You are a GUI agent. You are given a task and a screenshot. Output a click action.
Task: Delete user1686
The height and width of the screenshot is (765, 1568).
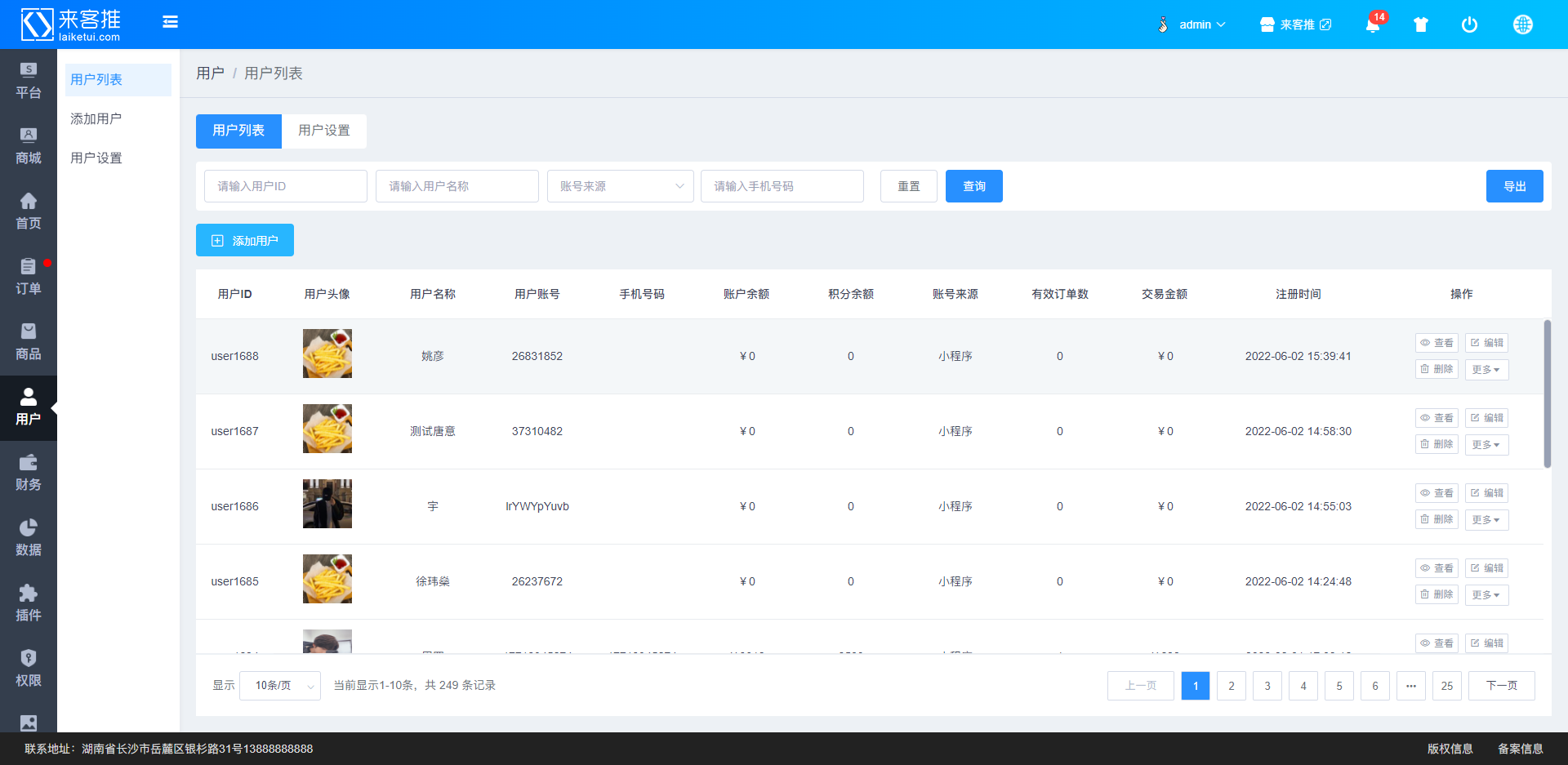1437,519
